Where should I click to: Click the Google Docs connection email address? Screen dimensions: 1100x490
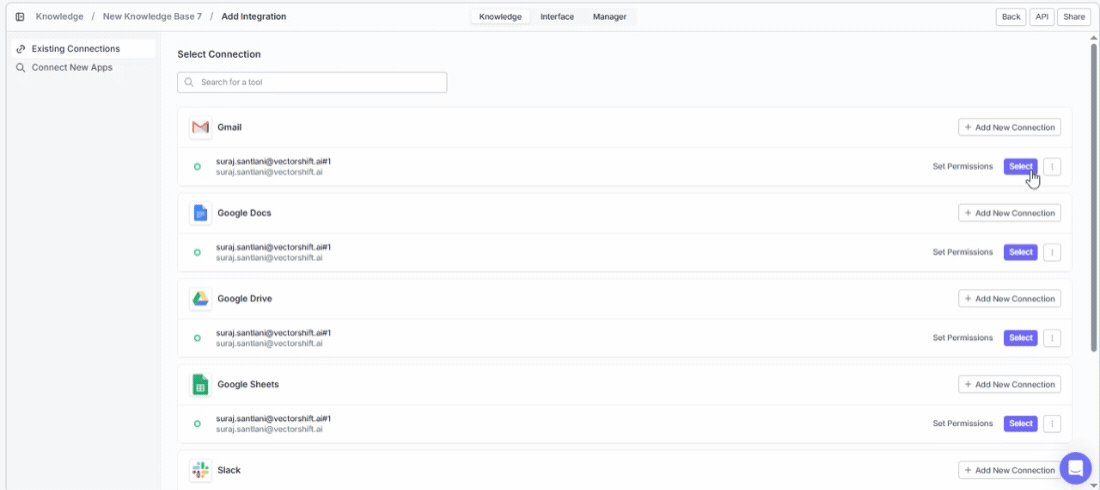(269, 258)
